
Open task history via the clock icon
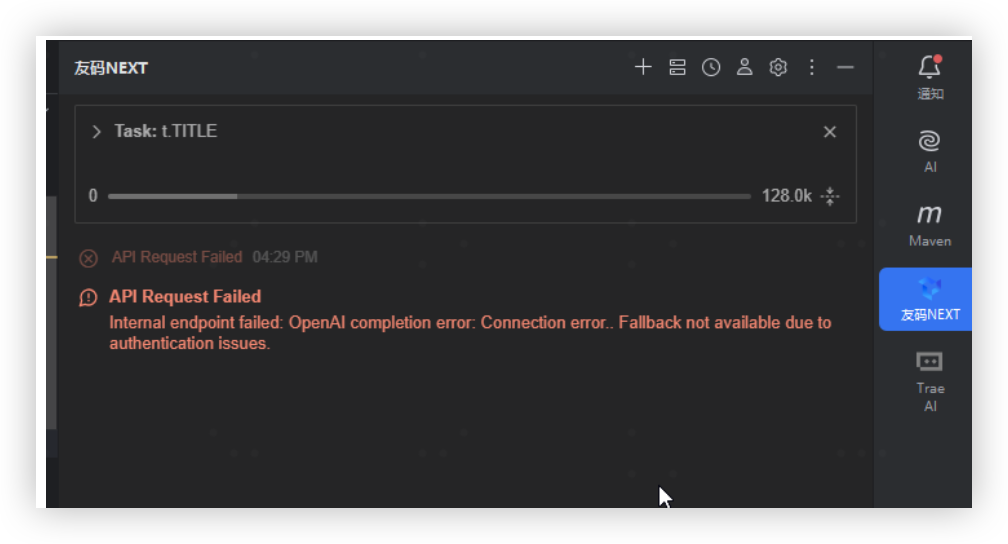[711, 67]
